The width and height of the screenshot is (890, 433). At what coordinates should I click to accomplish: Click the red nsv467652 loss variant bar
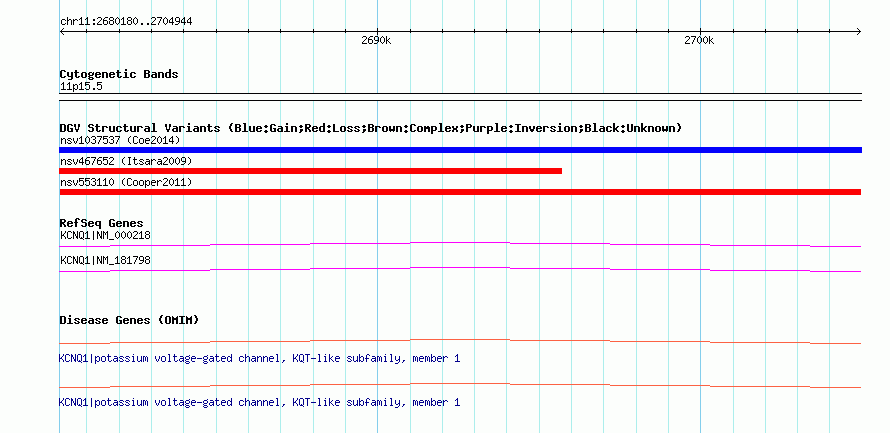pos(310,171)
